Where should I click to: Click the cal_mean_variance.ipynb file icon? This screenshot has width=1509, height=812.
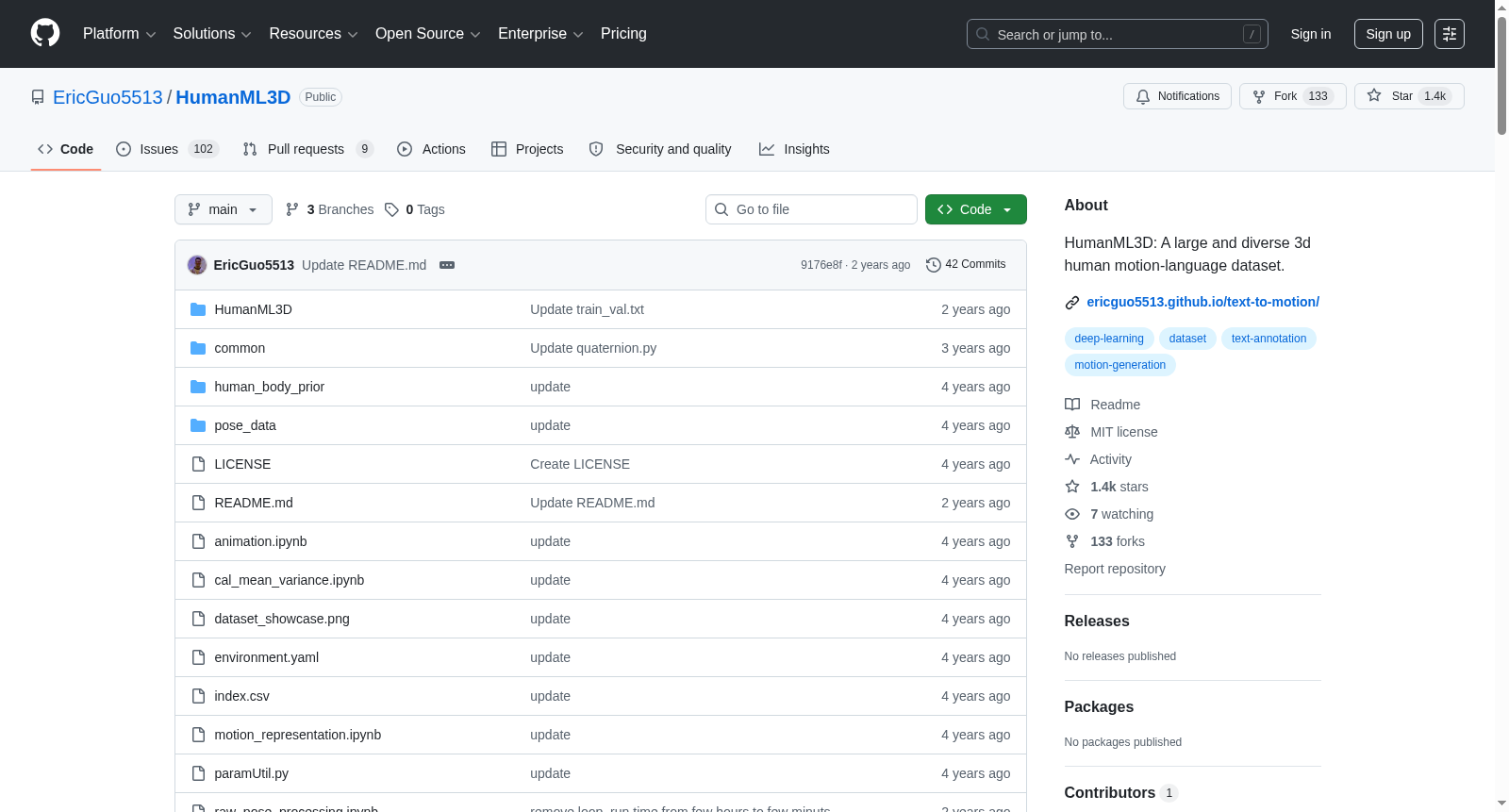[x=198, y=580]
